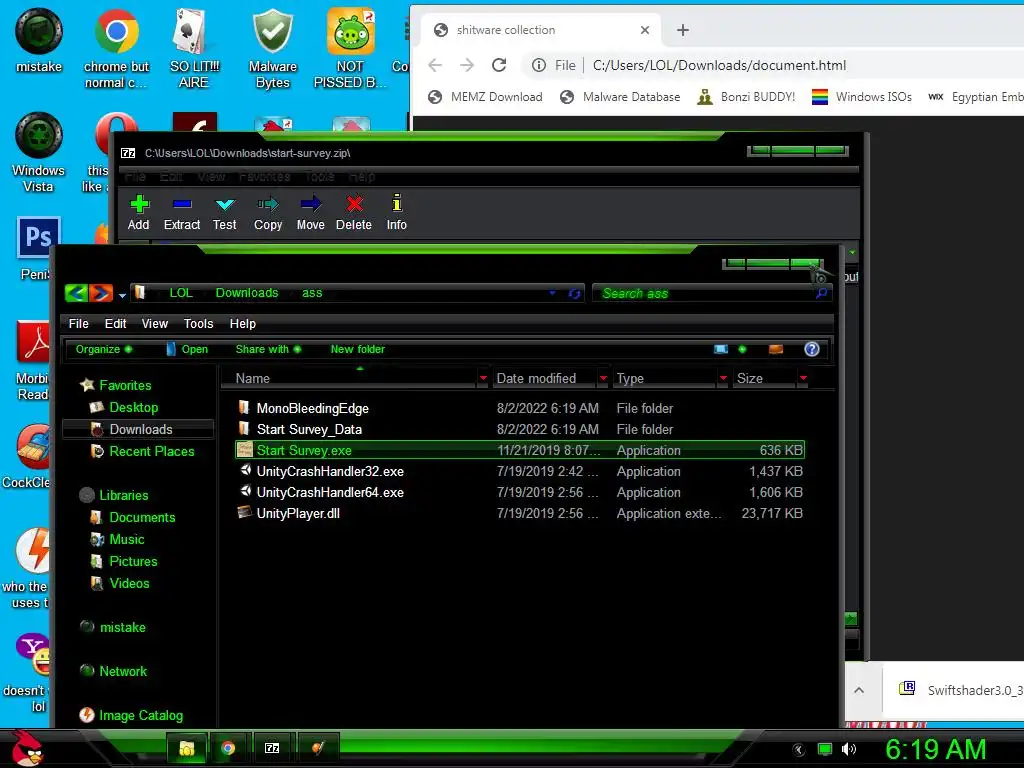Screen dimensions: 1024x768
Task: Expand the Share with dropdown
Action: click(268, 349)
